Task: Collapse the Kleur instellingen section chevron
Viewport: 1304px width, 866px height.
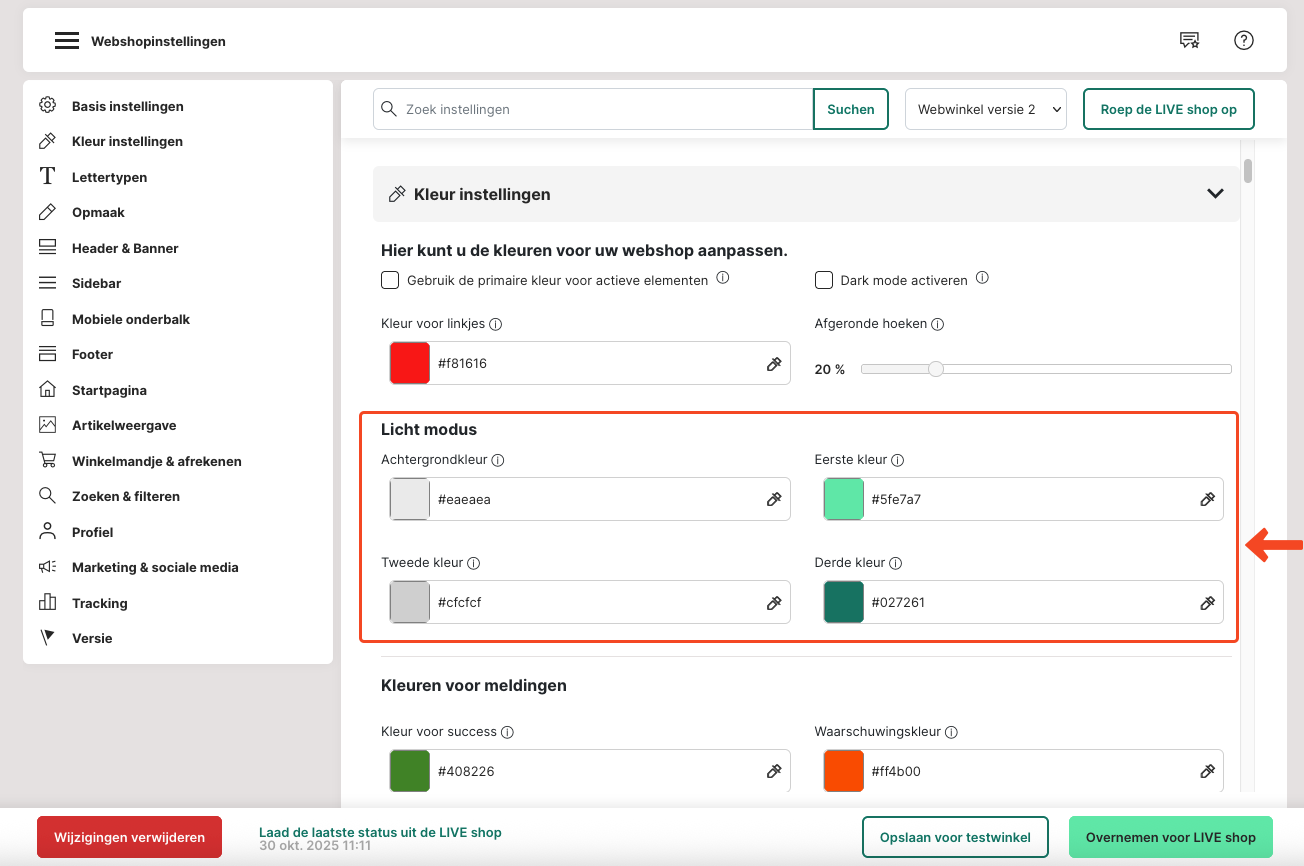Action: point(1215,194)
